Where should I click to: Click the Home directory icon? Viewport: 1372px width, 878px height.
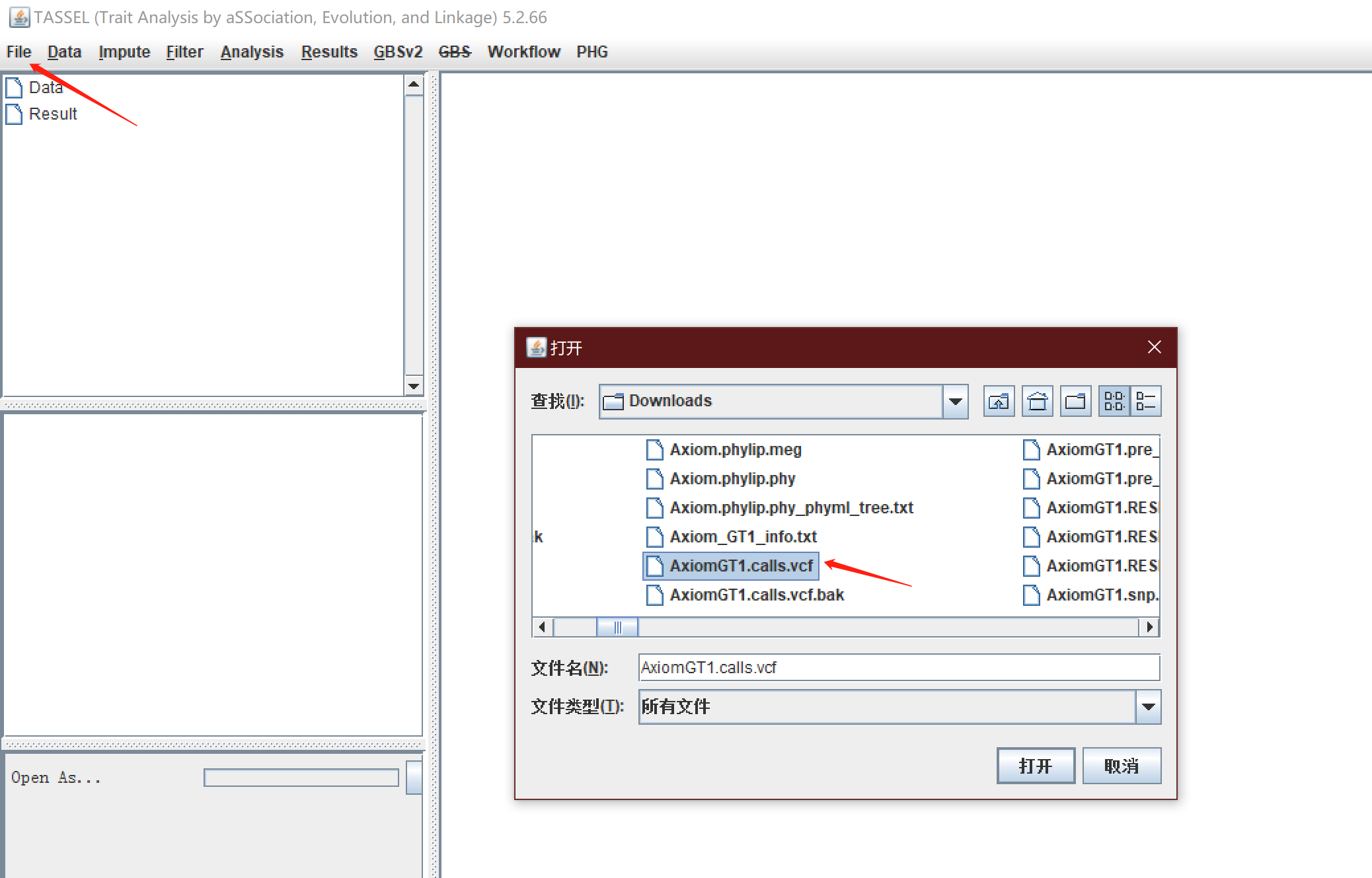coord(1037,401)
